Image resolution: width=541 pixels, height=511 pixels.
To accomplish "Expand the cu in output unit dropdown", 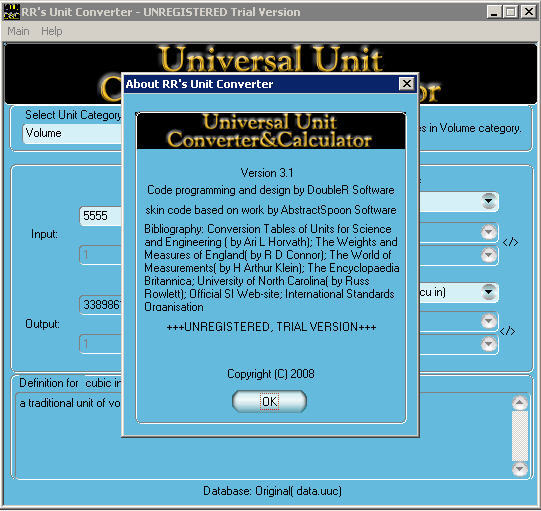I will coord(489,292).
